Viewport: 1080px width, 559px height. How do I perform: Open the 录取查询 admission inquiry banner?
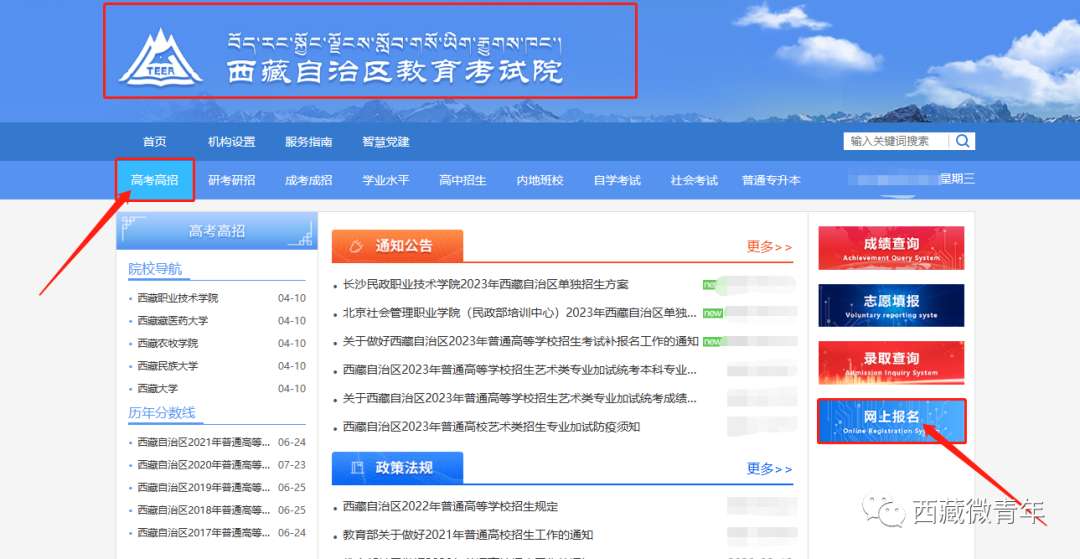pos(891,362)
